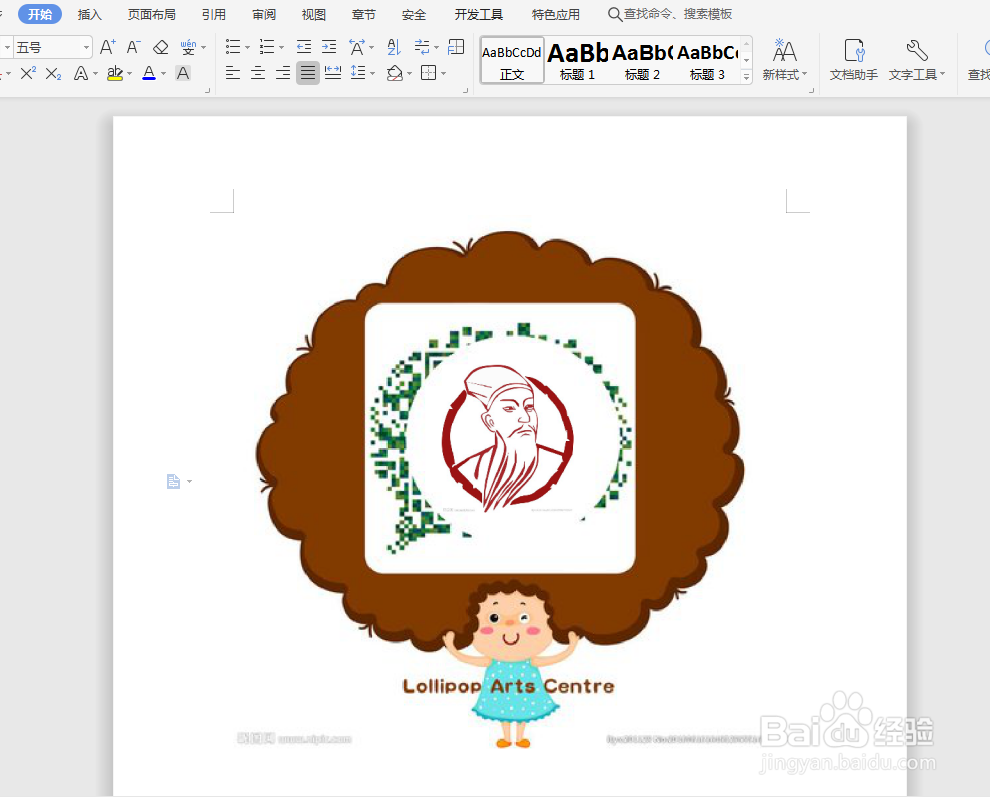The width and height of the screenshot is (990, 797).
Task: Apply paragraph borders icon
Action: tap(429, 73)
